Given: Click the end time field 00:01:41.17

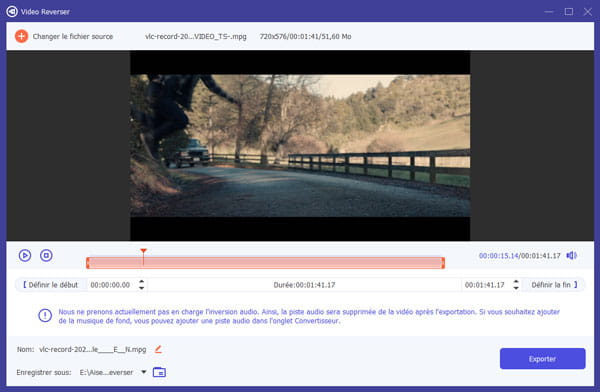Looking at the screenshot, I should click(484, 285).
